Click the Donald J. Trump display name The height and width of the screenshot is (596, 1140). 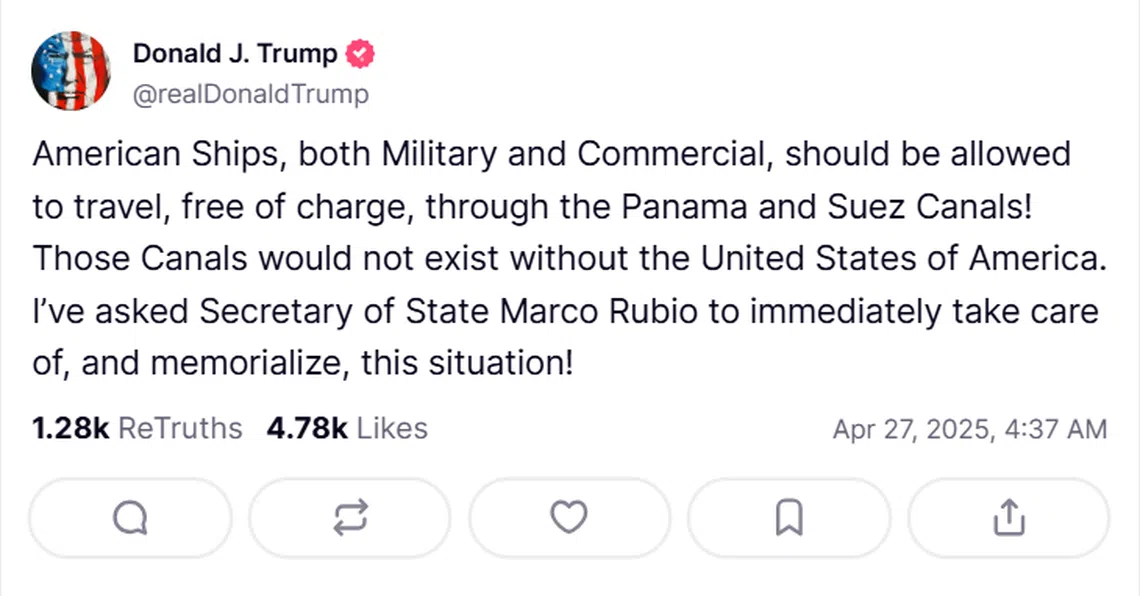(x=235, y=55)
